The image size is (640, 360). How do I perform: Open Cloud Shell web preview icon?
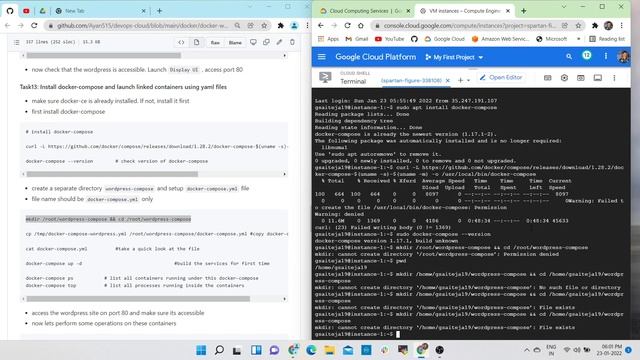(x=580, y=78)
